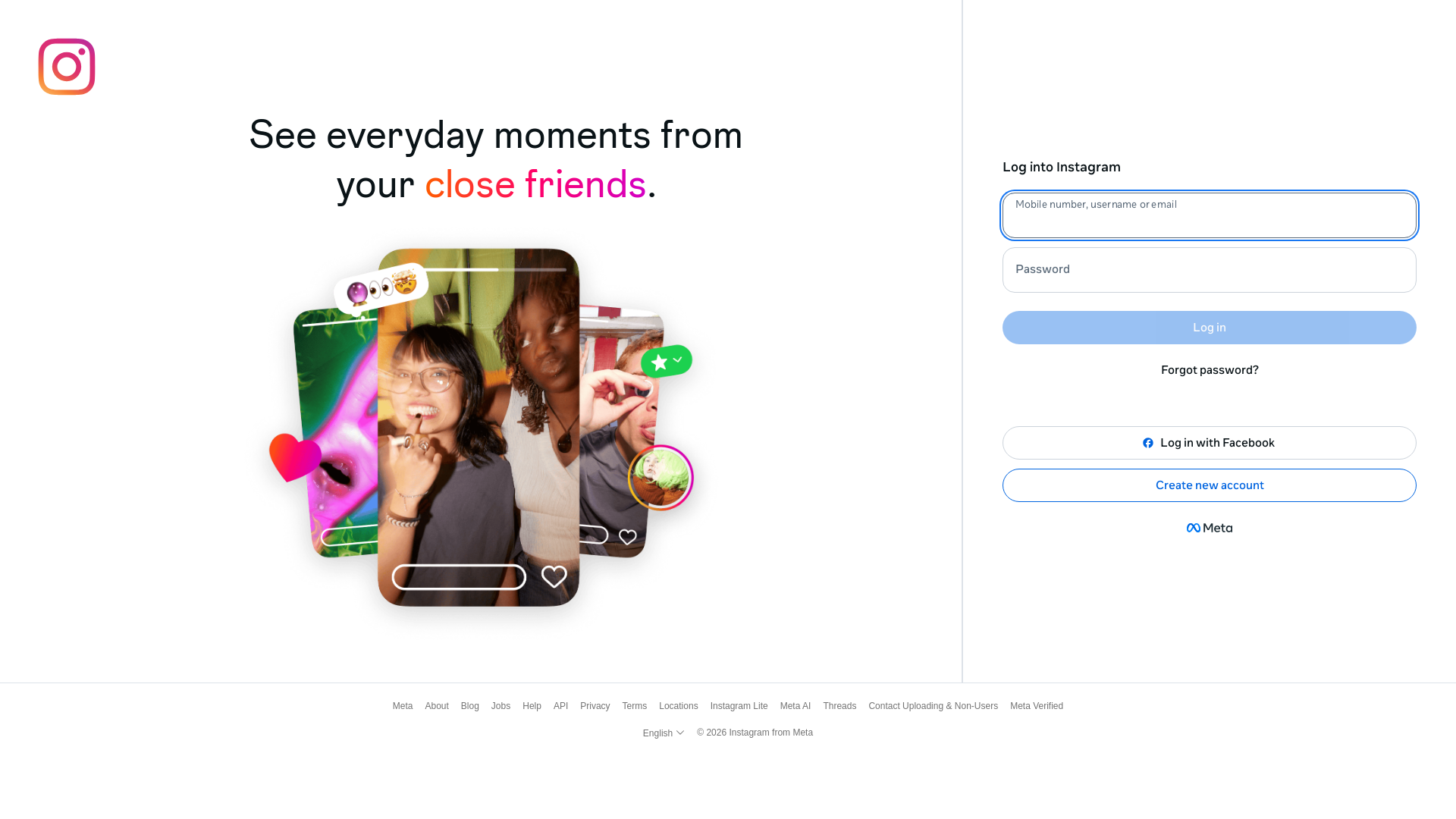
Task: Open Contact Uploading & Non-Users link
Action: [934, 706]
